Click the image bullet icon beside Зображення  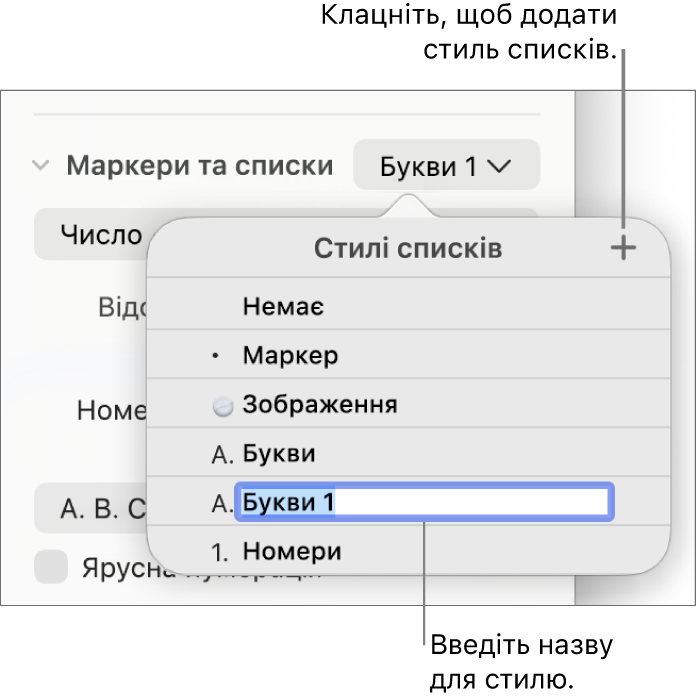[x=223, y=406]
